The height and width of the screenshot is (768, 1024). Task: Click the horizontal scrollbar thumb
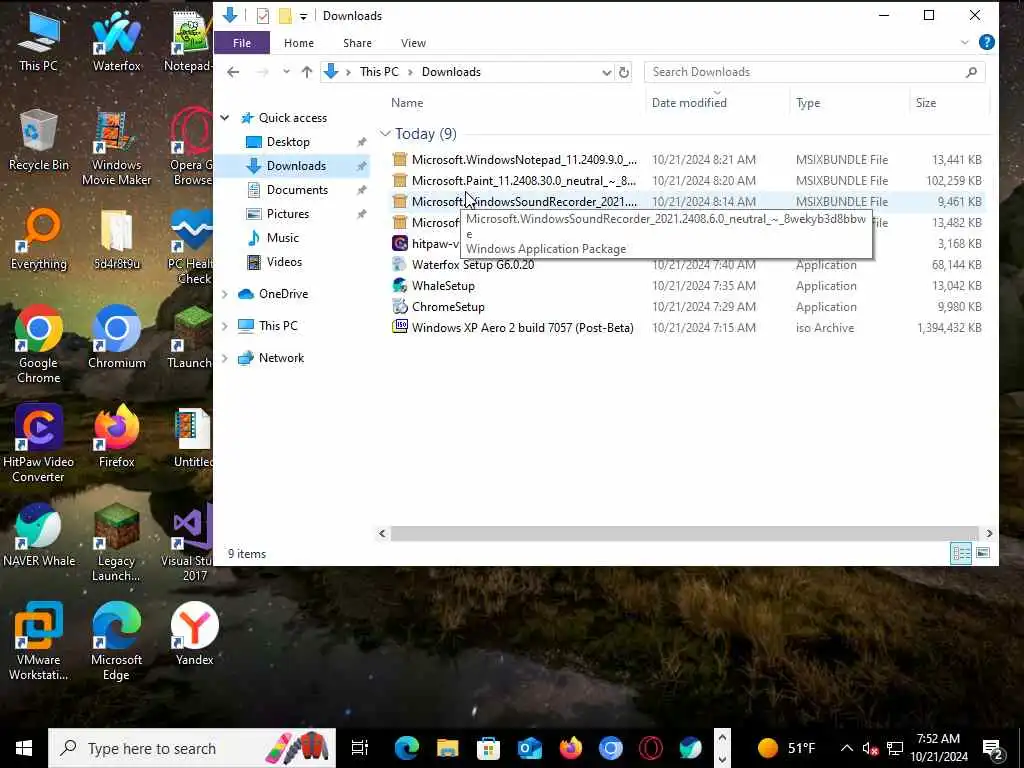click(x=684, y=534)
